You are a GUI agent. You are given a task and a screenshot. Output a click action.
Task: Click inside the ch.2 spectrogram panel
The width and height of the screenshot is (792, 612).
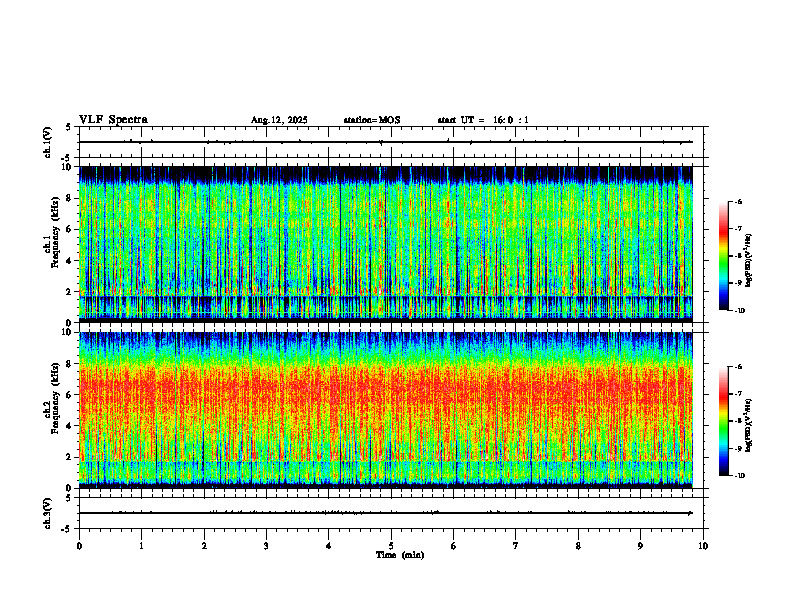tap(386, 410)
